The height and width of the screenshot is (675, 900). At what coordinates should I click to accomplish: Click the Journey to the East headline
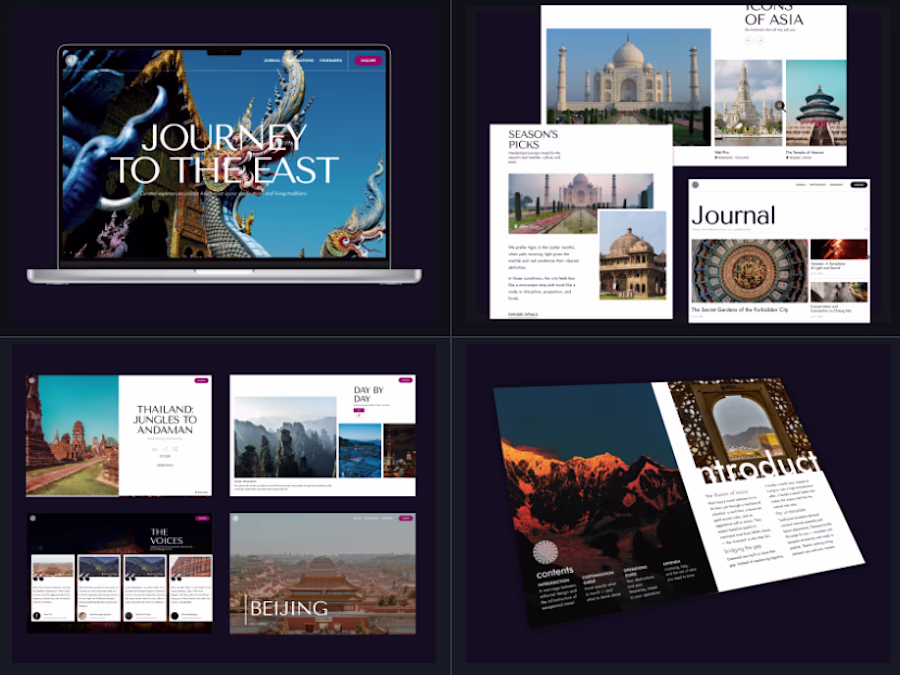tap(224, 153)
